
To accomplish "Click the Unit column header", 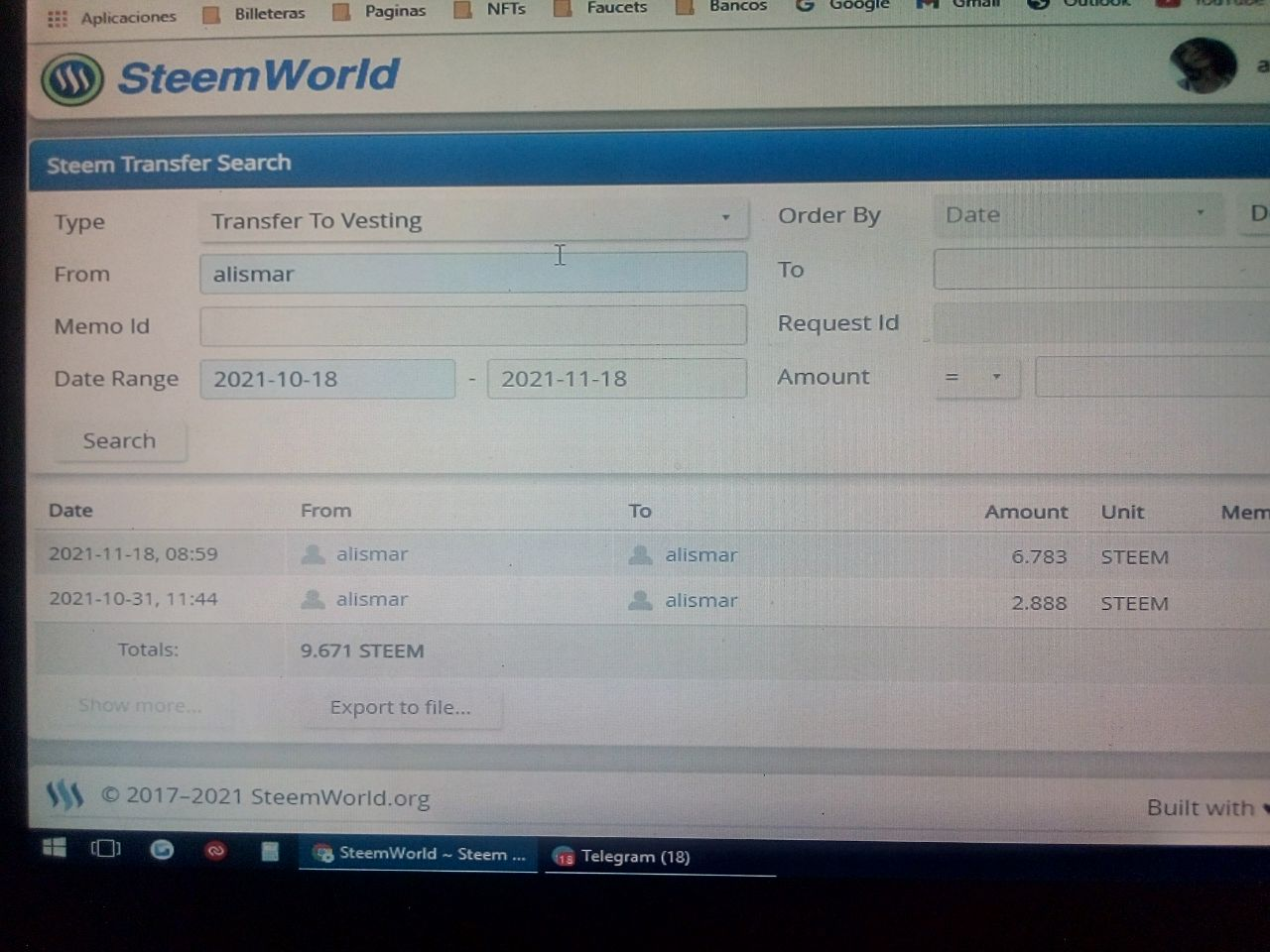I will 1122,512.
